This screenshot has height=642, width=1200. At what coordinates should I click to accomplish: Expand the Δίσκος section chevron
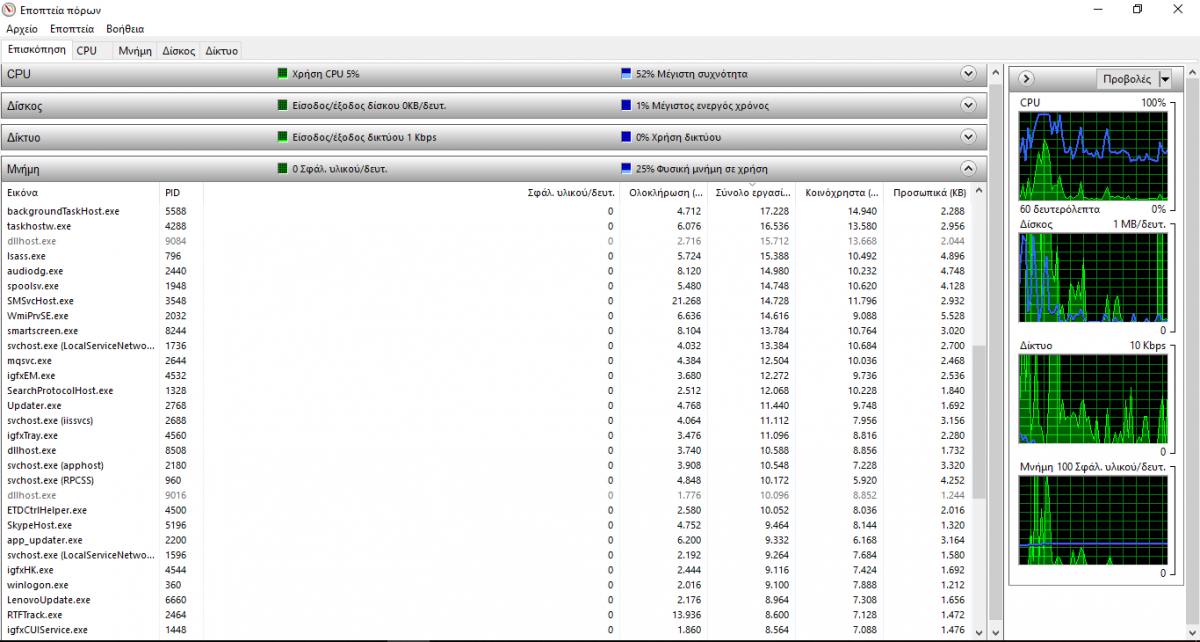point(967,105)
